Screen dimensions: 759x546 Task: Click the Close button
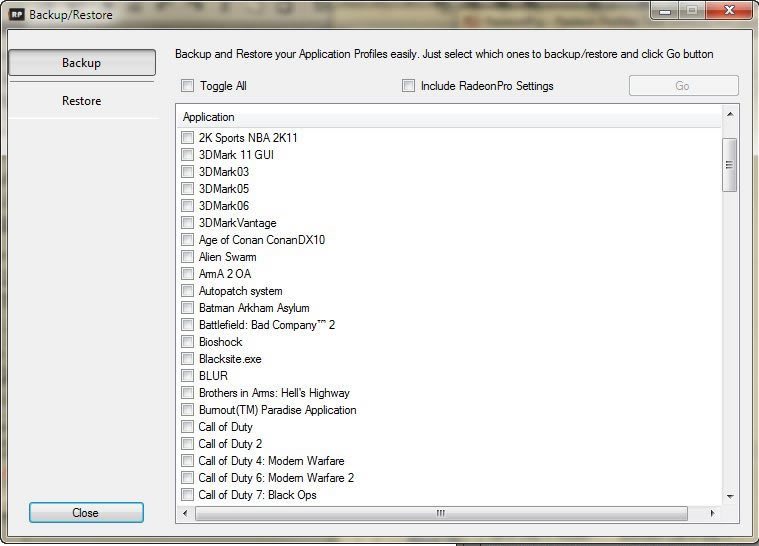[x=86, y=513]
